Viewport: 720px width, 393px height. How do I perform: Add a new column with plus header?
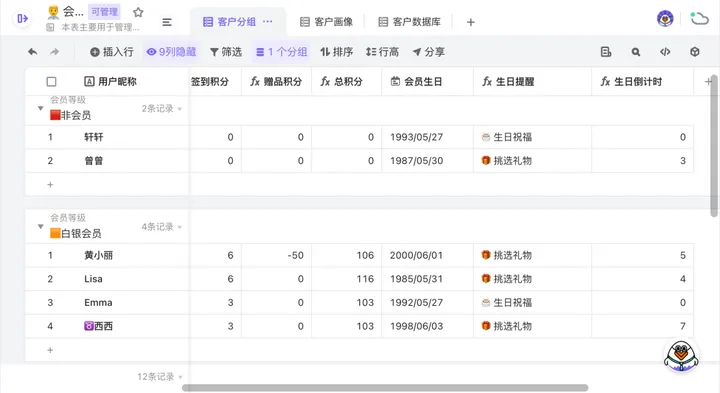coord(708,82)
